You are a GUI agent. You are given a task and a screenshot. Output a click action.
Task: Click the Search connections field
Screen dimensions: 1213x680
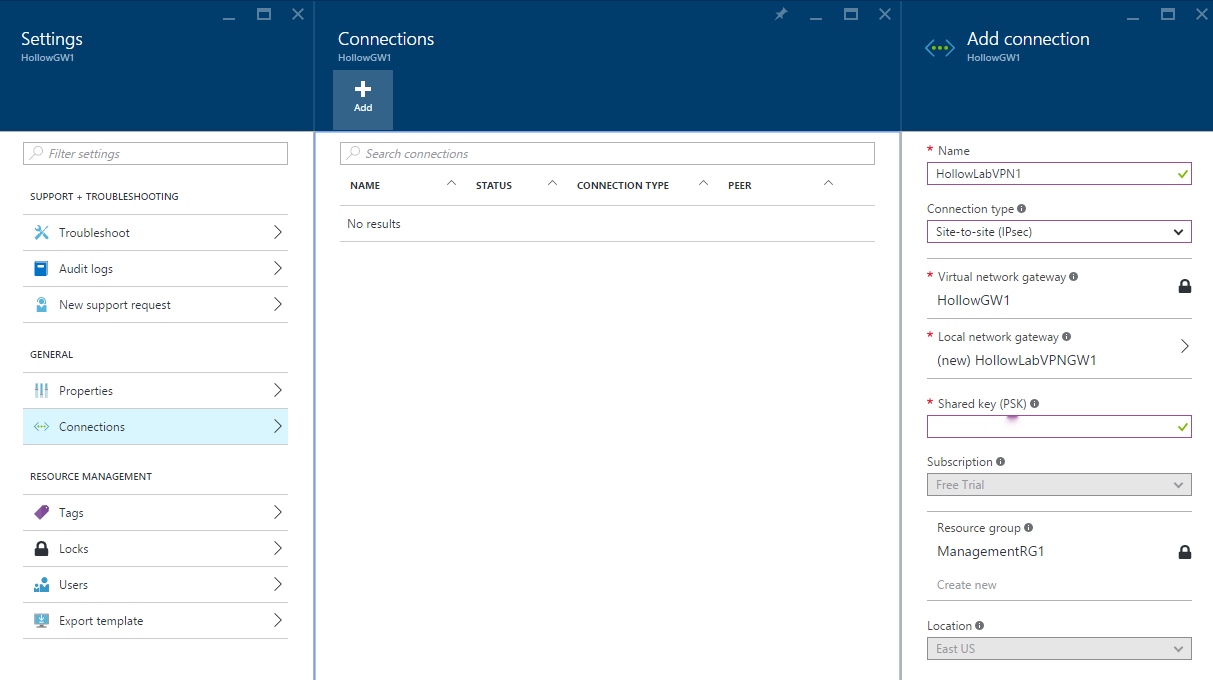point(607,154)
